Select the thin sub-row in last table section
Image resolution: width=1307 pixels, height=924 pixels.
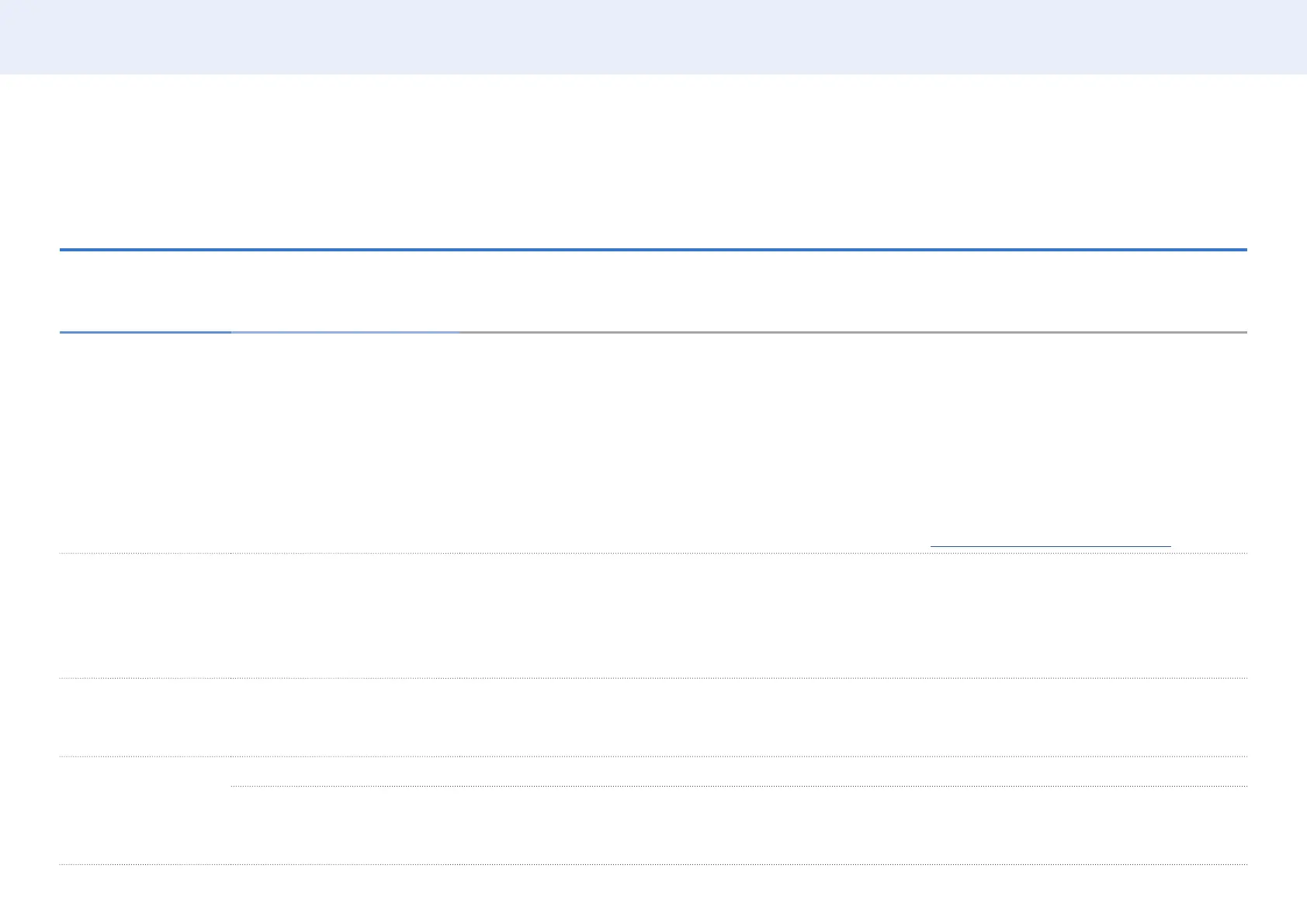point(739,771)
